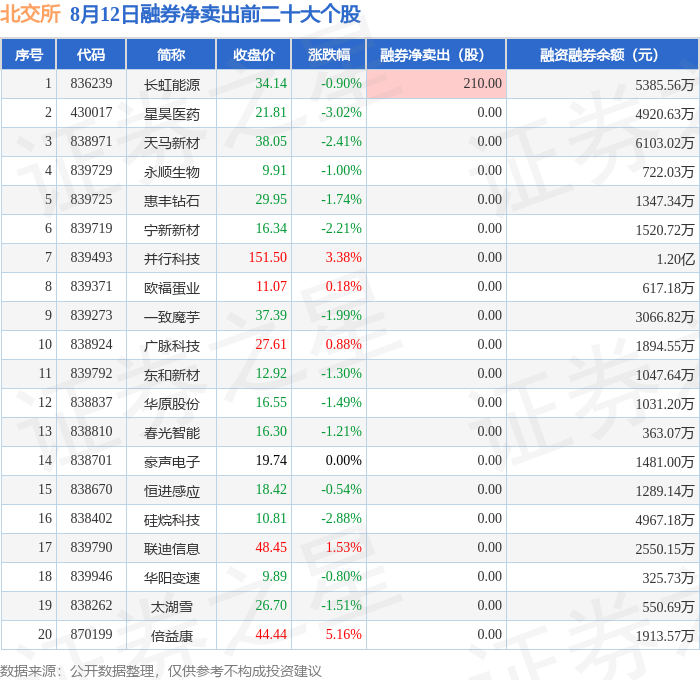Select the name 倍益康
This screenshot has width=700, height=680.
tap(171, 636)
